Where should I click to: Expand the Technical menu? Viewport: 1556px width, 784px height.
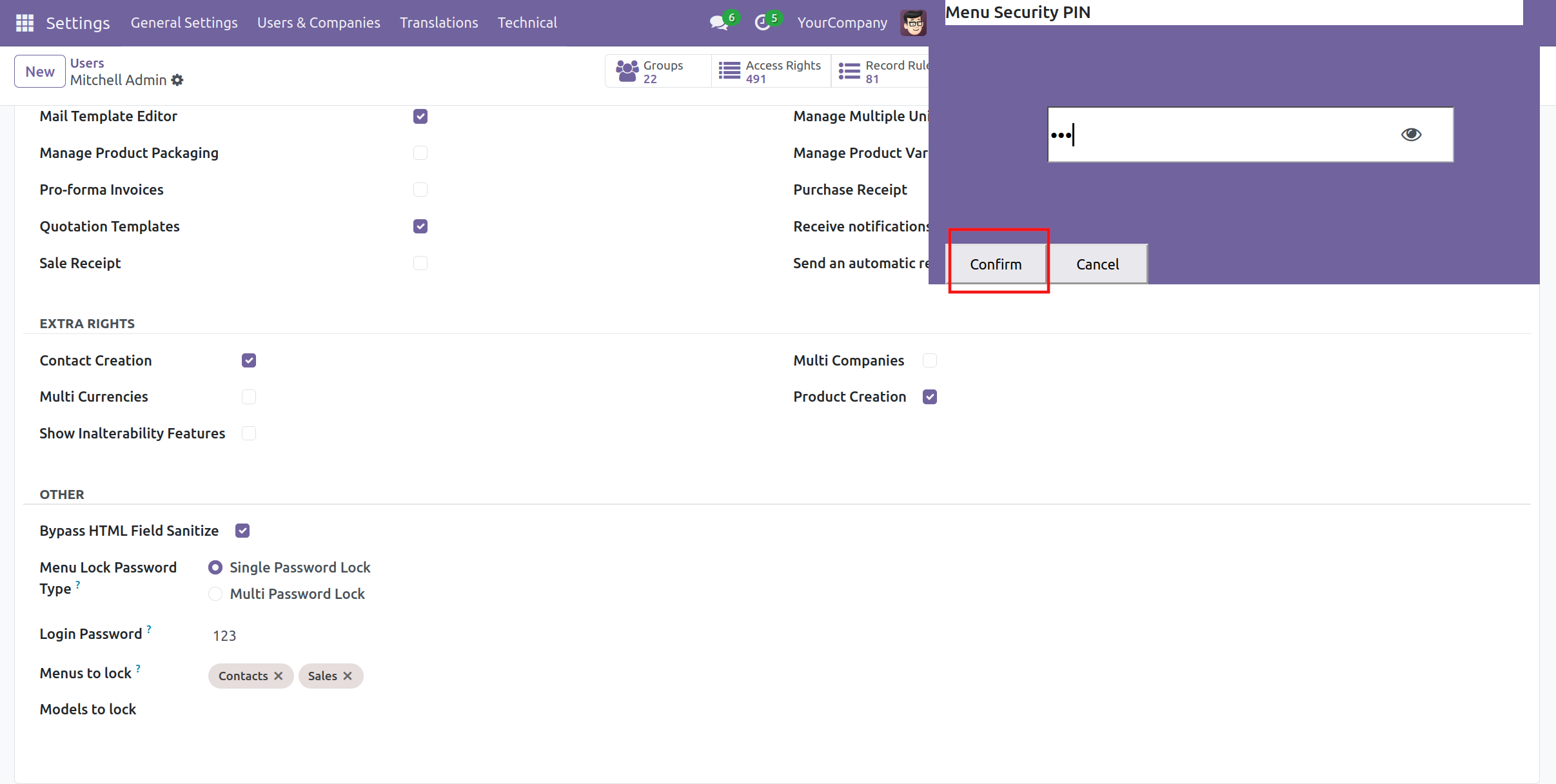[527, 23]
